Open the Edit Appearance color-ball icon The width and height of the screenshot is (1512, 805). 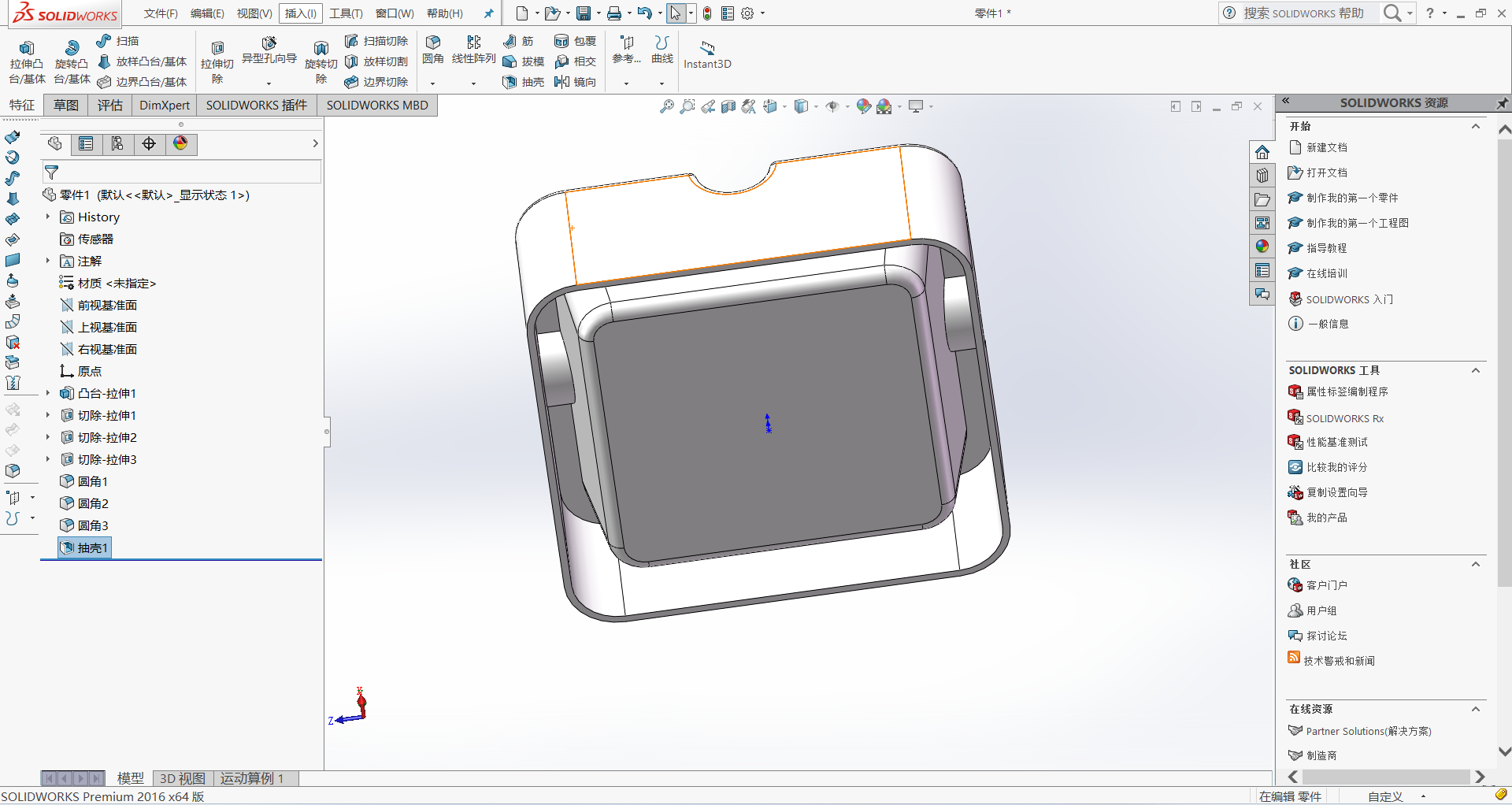tap(863, 106)
